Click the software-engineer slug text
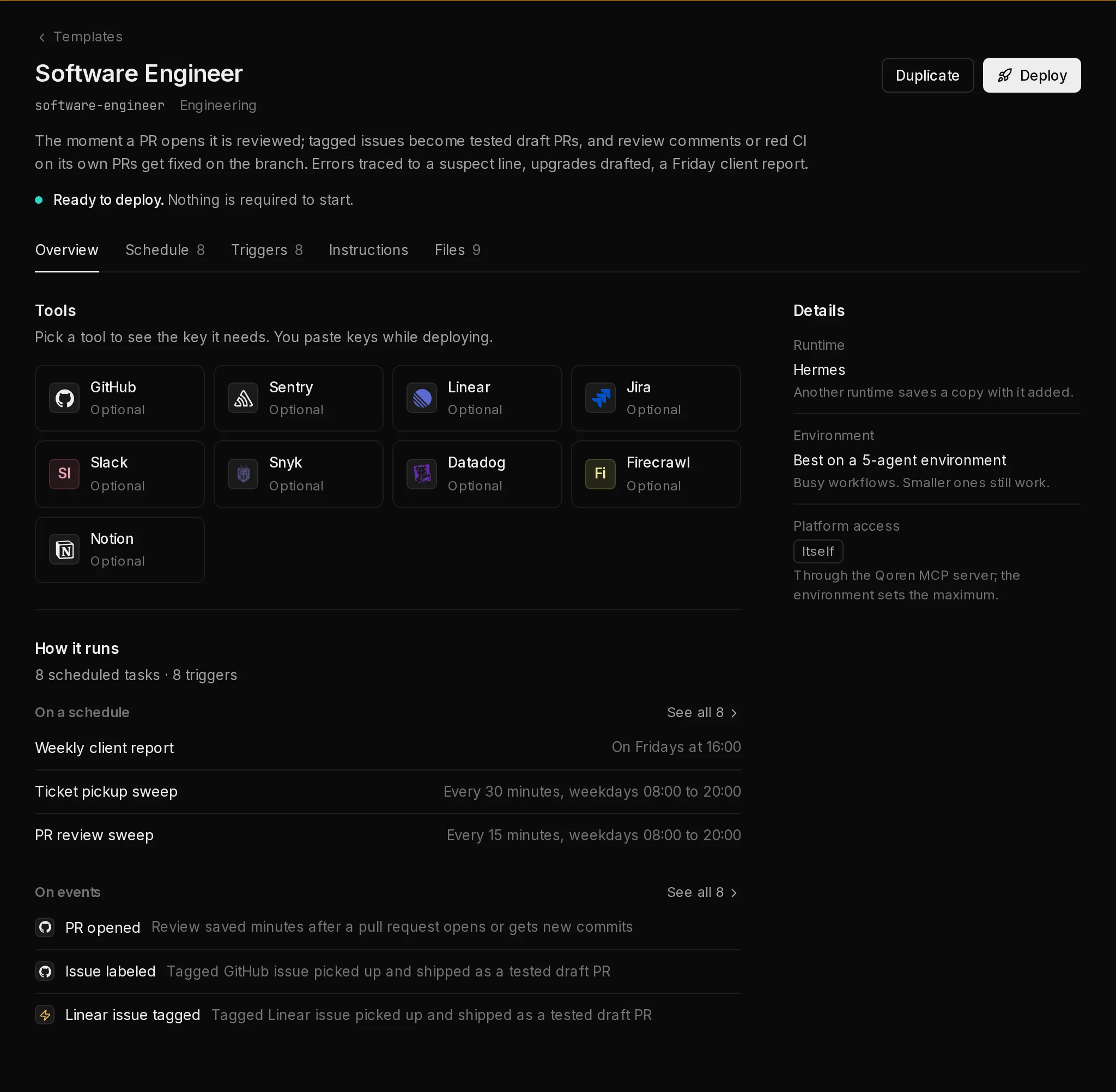1116x1092 pixels. pos(100,106)
